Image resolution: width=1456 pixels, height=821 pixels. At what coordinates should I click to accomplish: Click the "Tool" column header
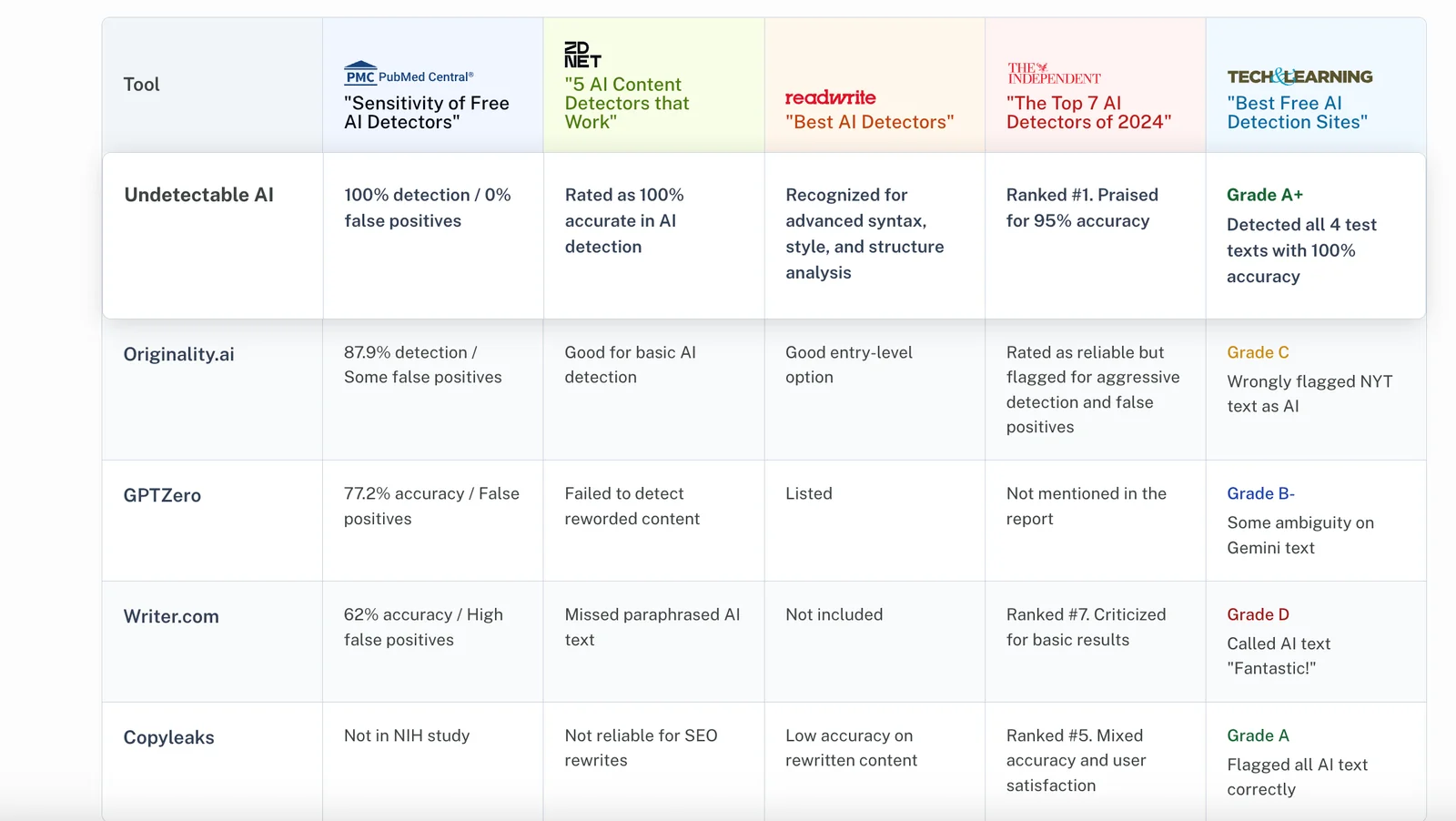pyautogui.click(x=141, y=85)
